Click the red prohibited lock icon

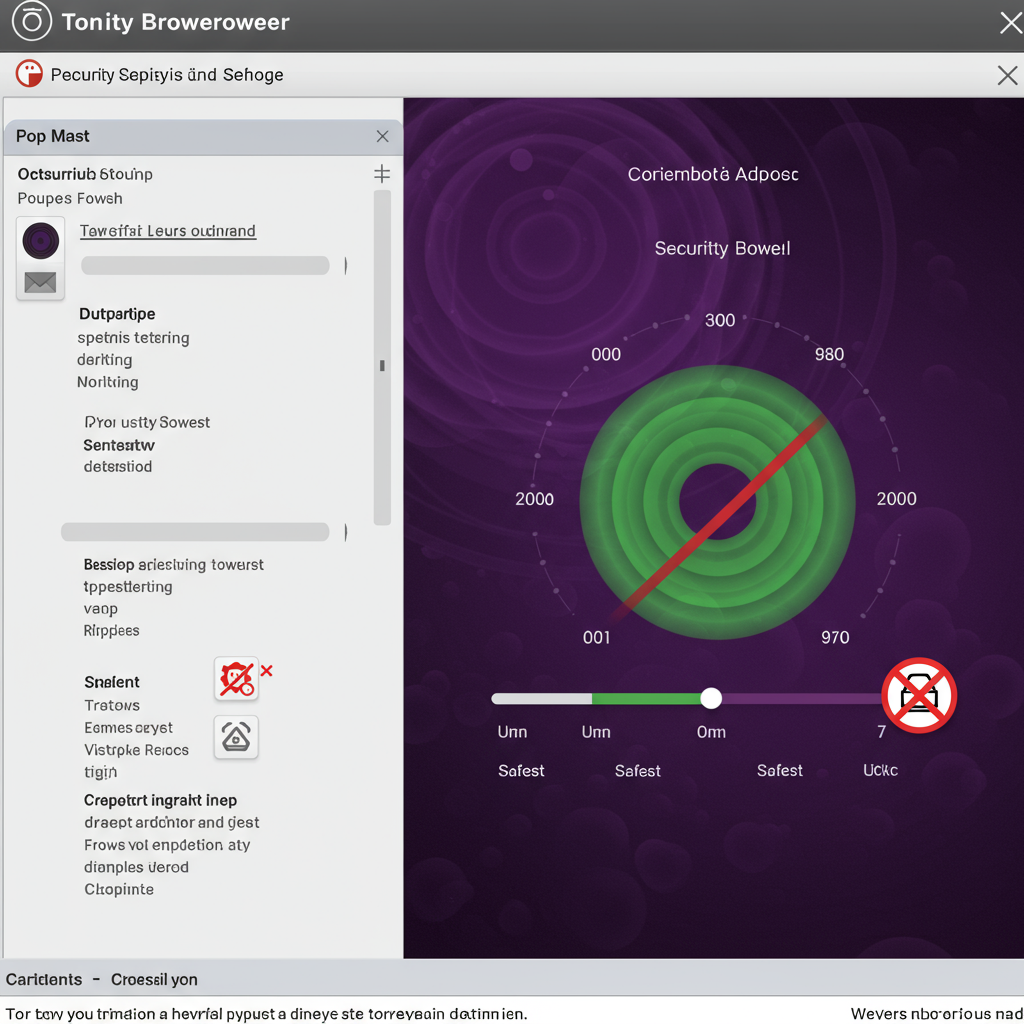[x=919, y=696]
